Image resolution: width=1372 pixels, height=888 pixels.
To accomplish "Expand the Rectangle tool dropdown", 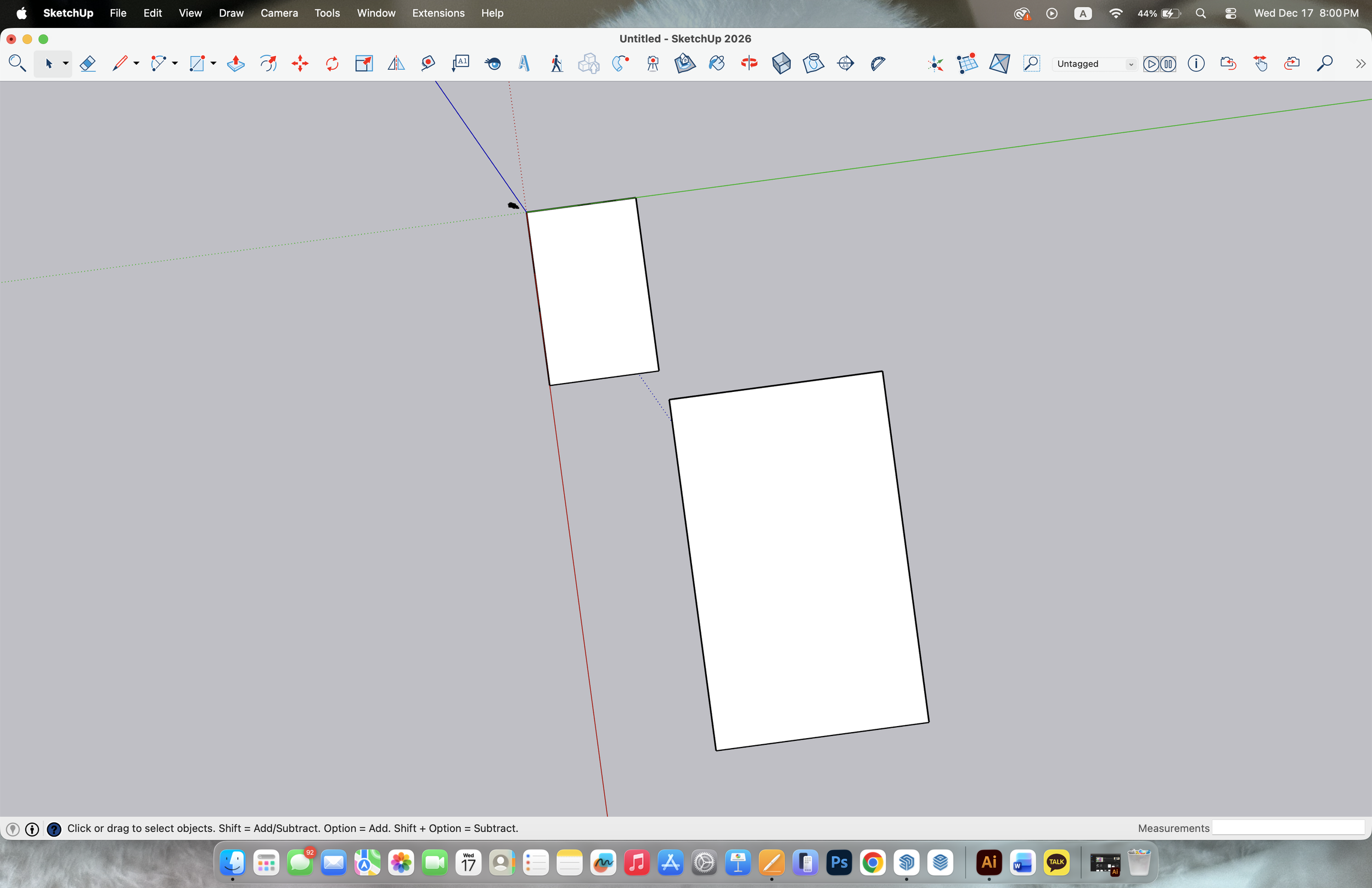I will pos(212,64).
